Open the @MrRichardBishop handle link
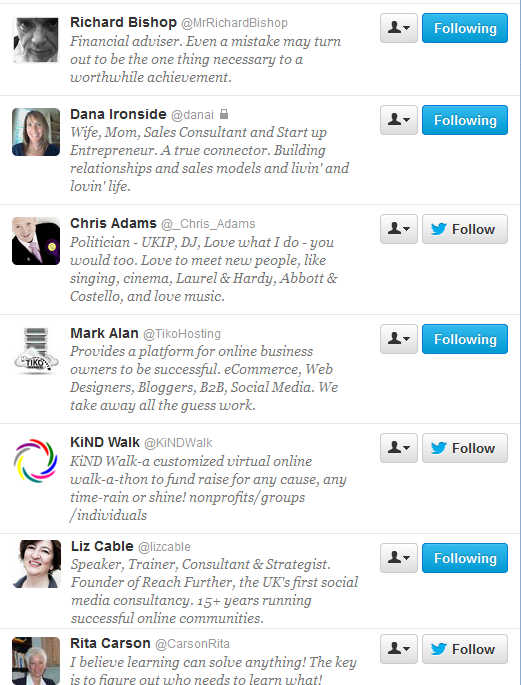The image size is (521, 685). pyautogui.click(x=235, y=23)
